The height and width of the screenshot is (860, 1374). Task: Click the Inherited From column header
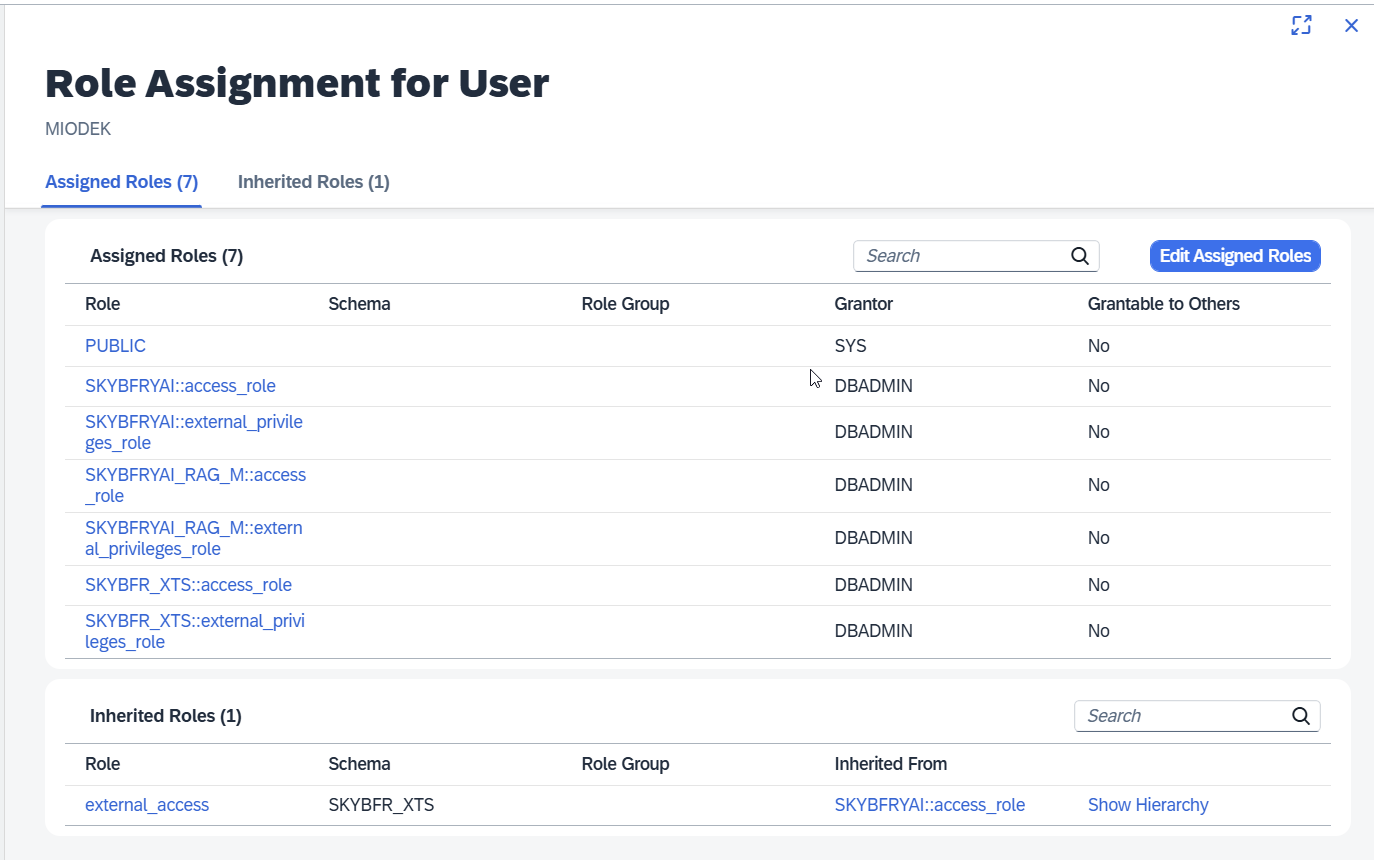[x=891, y=764]
